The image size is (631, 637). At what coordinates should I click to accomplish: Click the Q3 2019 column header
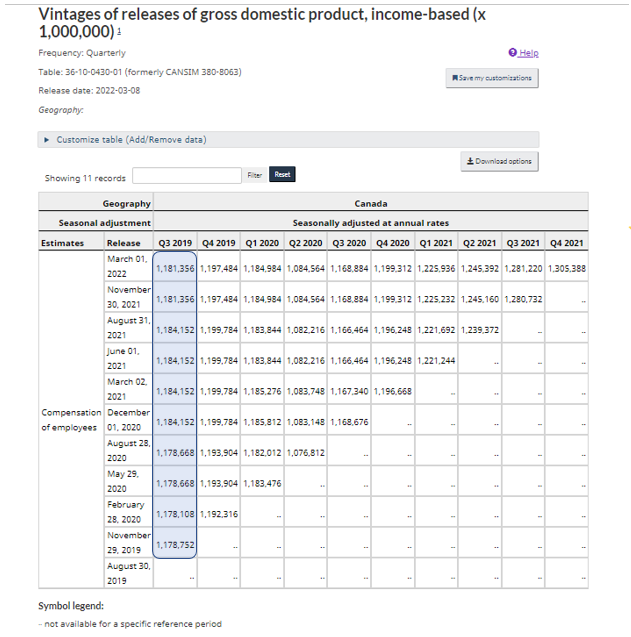pos(175,242)
